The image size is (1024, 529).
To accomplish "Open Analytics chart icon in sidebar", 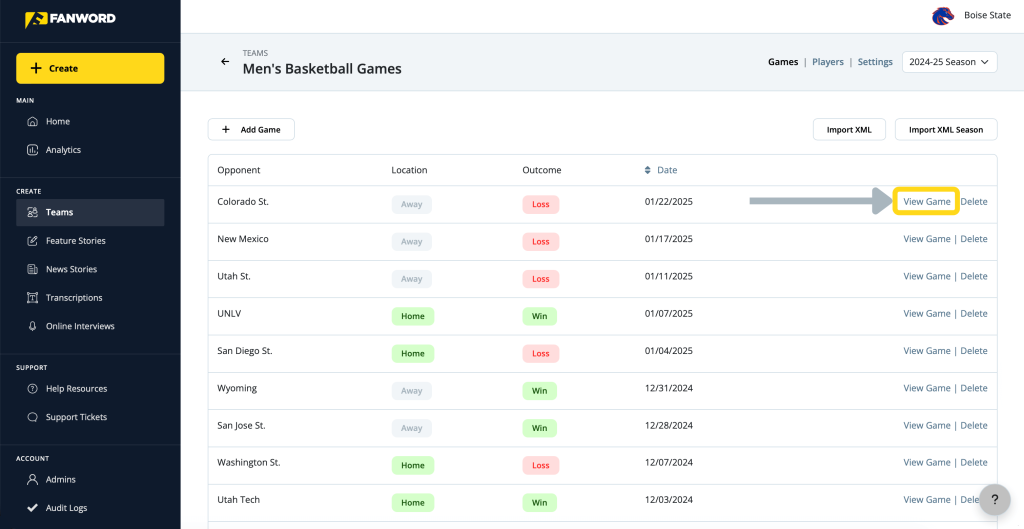I will 32,150.
